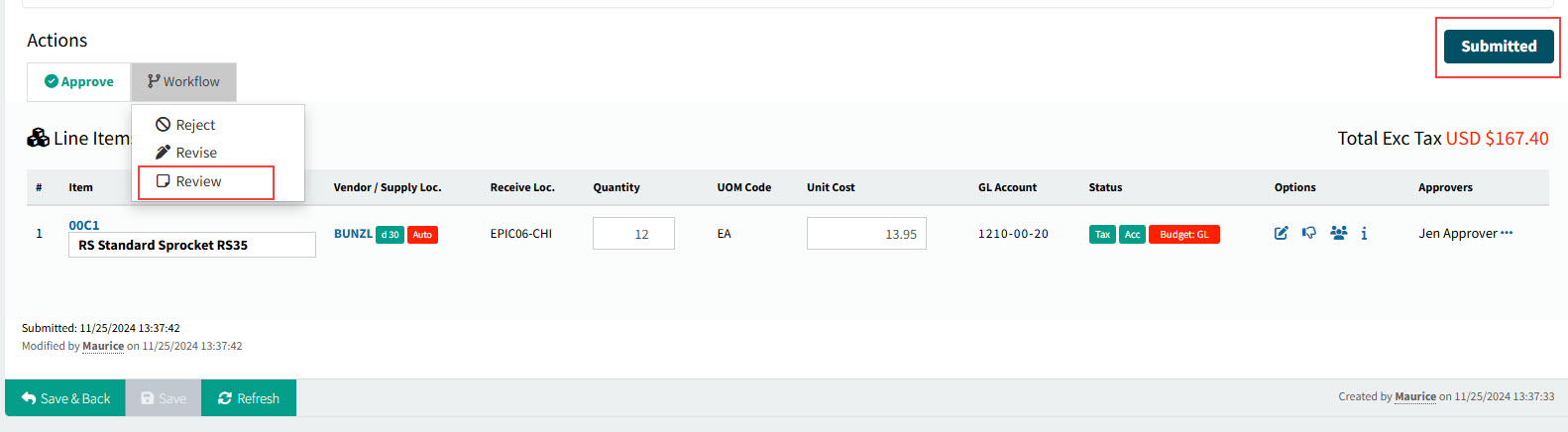Viewport: 1568px width, 432px height.
Task: Click the thumbs-down reject line icon
Action: point(1309,233)
